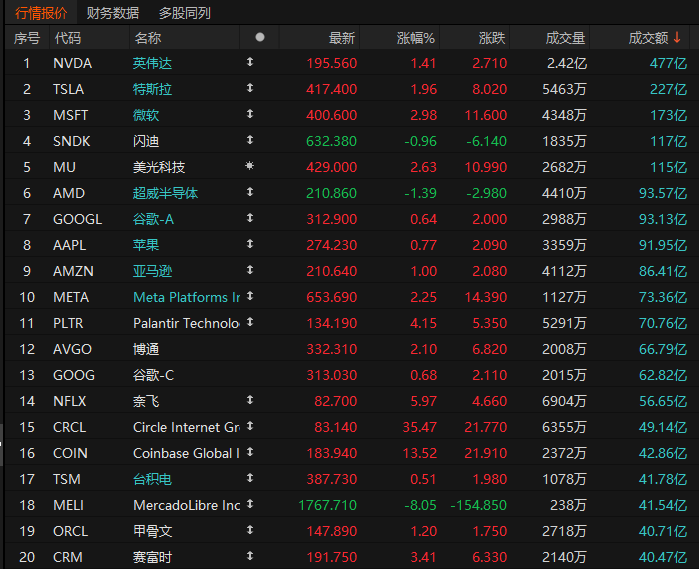699x569 pixels.
Task: Open the 微软 stock link
Action: click(x=146, y=115)
